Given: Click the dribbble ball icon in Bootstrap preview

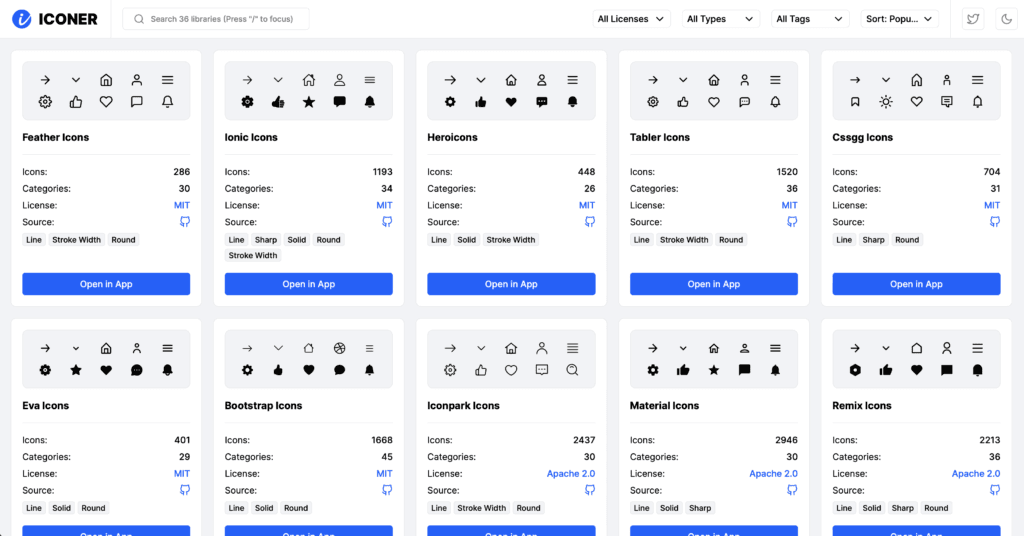Looking at the screenshot, I should pyautogui.click(x=339, y=348).
